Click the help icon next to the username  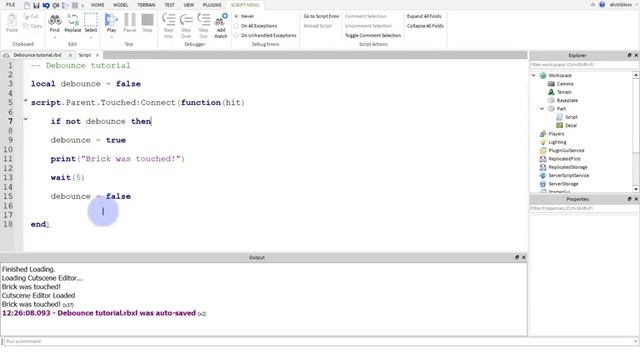602,5
